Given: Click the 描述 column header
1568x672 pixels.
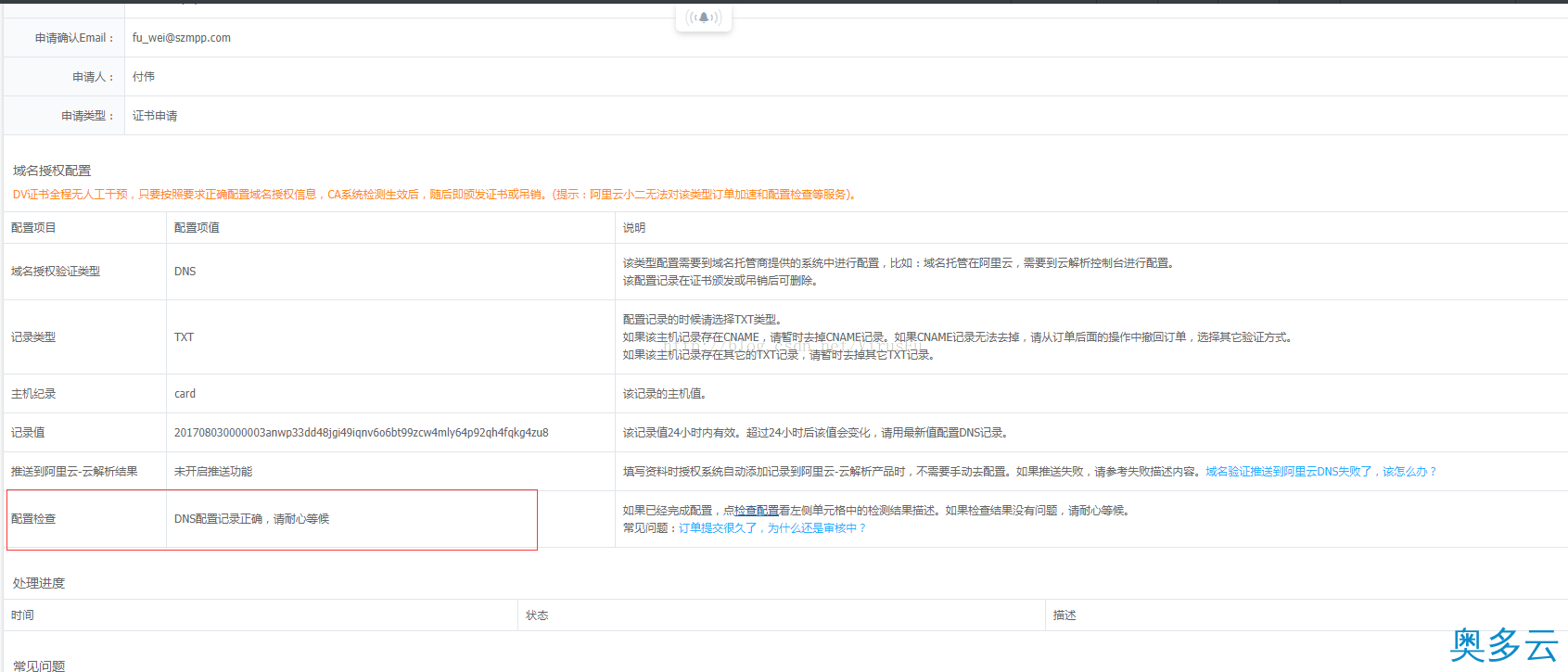Looking at the screenshot, I should pos(1064,615).
